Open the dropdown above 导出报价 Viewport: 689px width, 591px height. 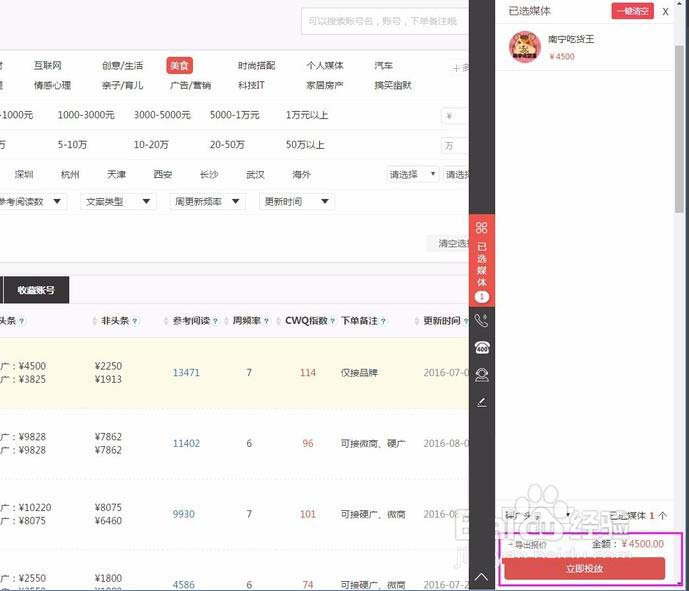pyautogui.click(x=537, y=515)
